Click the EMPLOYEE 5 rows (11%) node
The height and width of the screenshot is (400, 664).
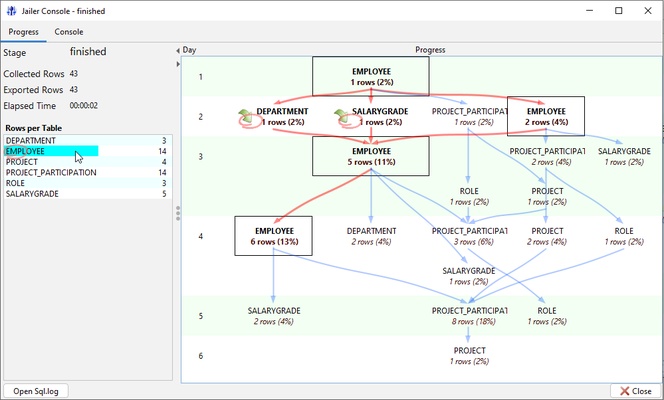[371, 156]
